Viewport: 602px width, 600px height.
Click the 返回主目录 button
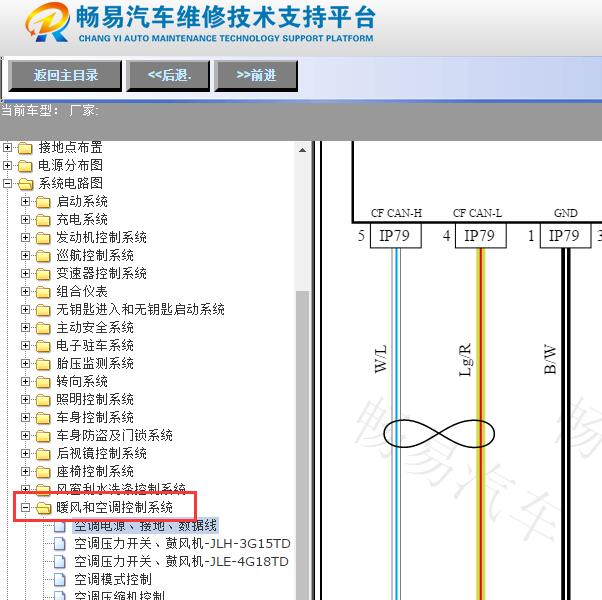(x=65, y=75)
